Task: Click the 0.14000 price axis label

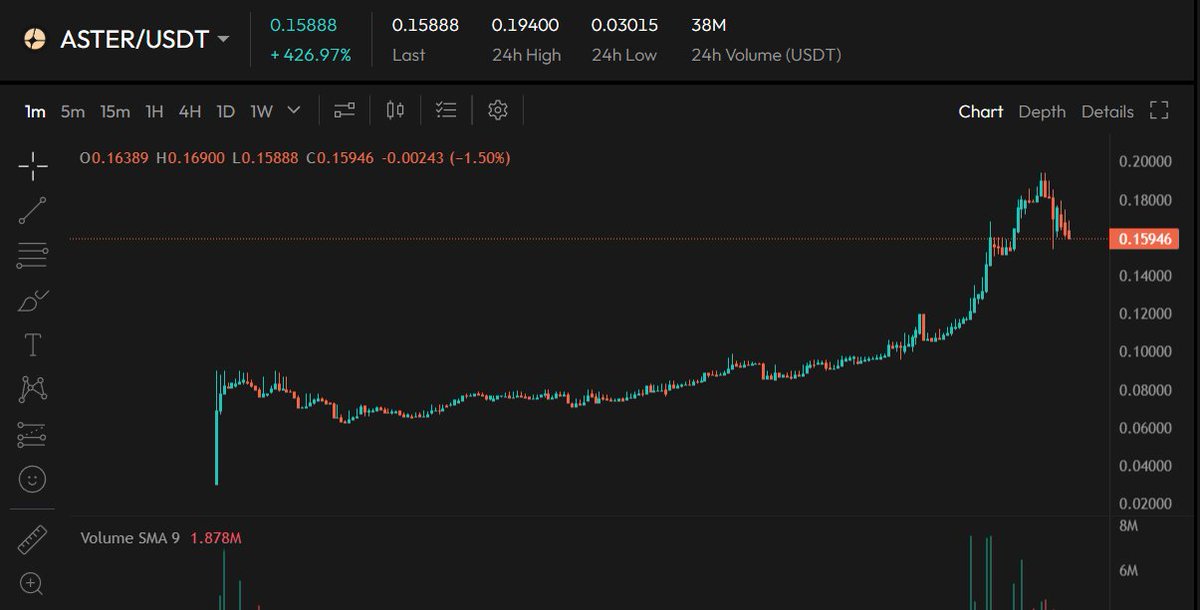Action: (1145, 276)
